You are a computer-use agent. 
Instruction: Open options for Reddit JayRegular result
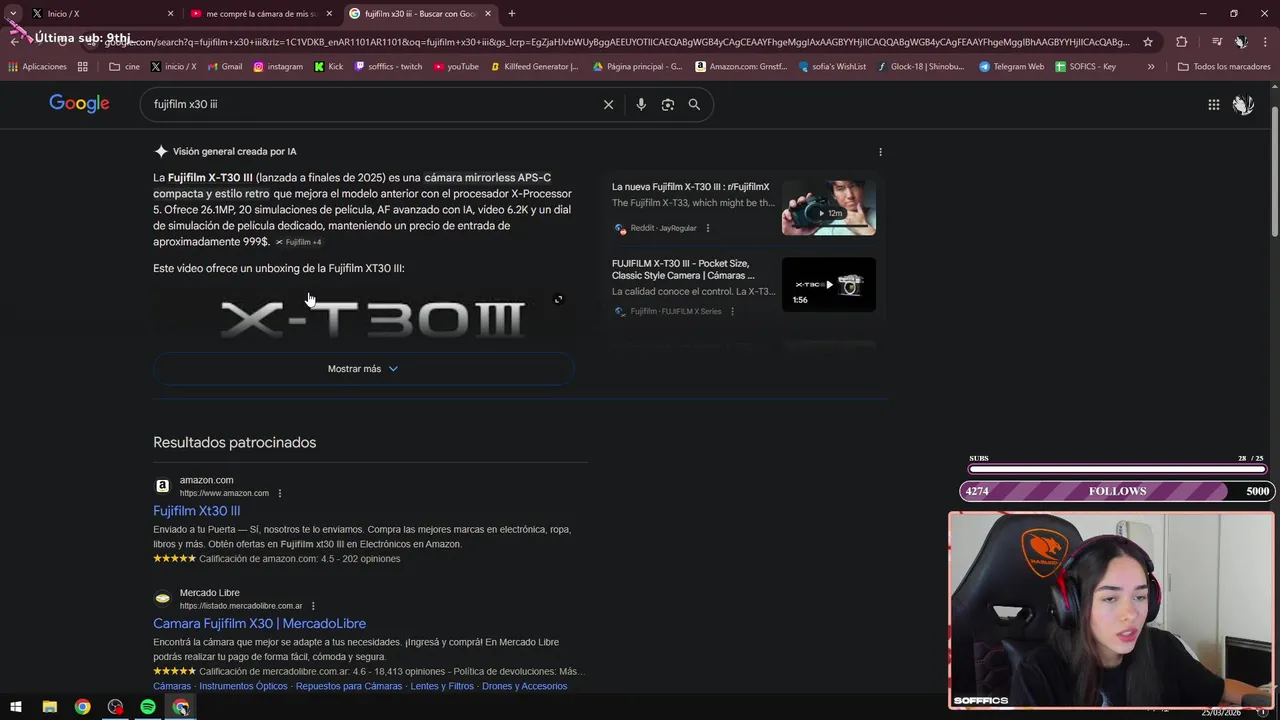(708, 228)
